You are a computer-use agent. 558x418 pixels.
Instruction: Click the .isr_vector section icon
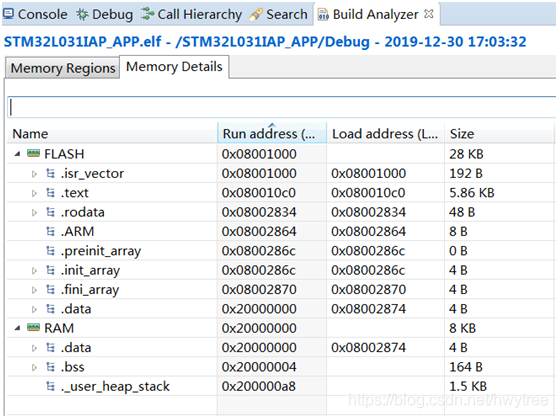[x=51, y=173]
